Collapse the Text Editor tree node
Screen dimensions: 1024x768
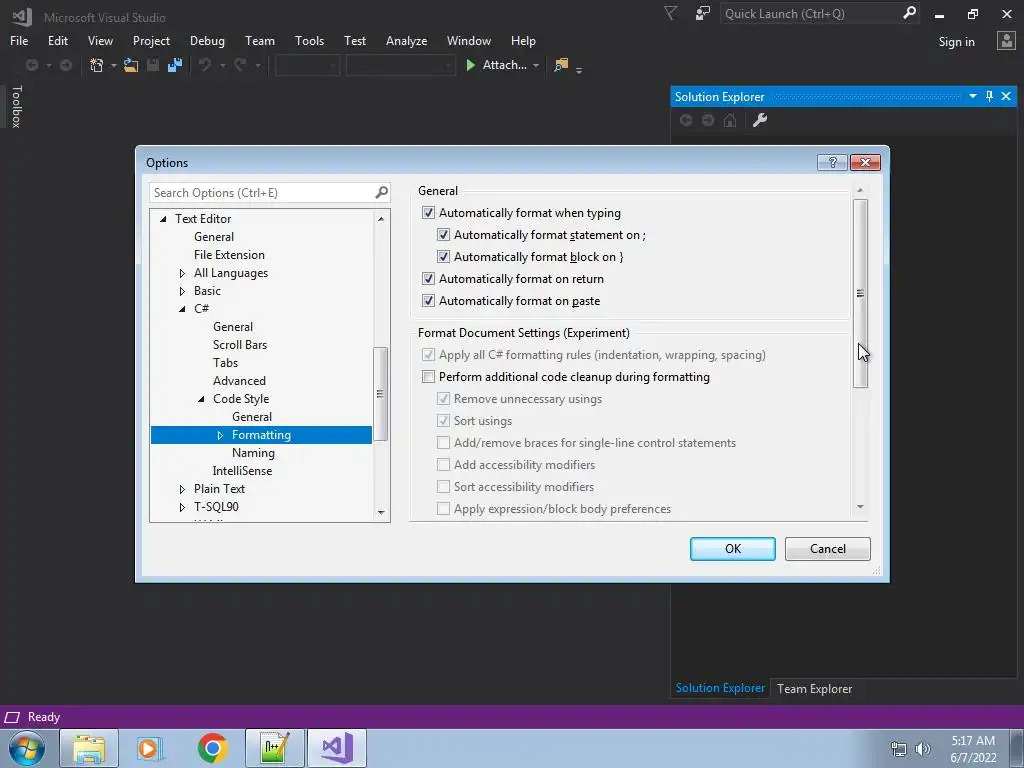163,219
